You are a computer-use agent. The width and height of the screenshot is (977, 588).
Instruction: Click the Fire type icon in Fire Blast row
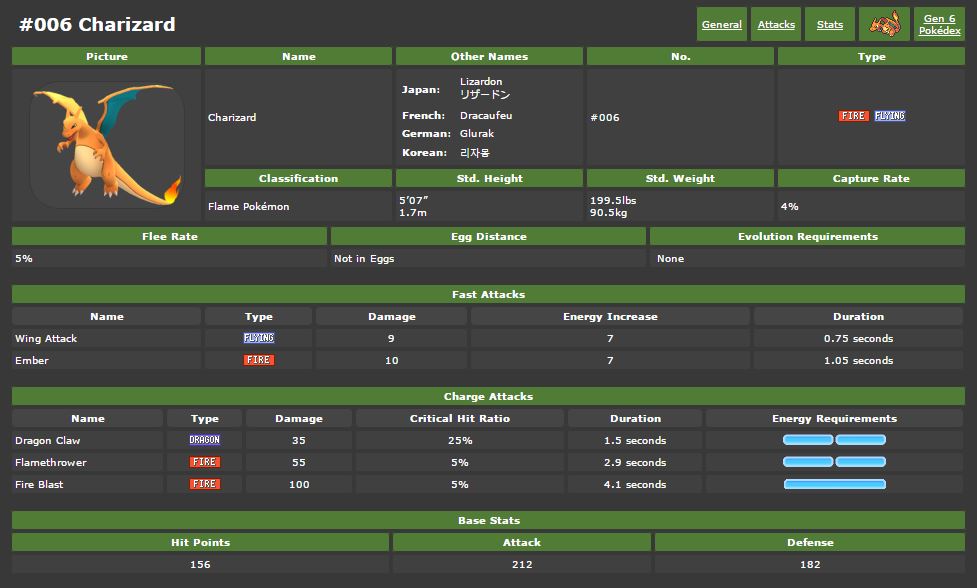[204, 484]
